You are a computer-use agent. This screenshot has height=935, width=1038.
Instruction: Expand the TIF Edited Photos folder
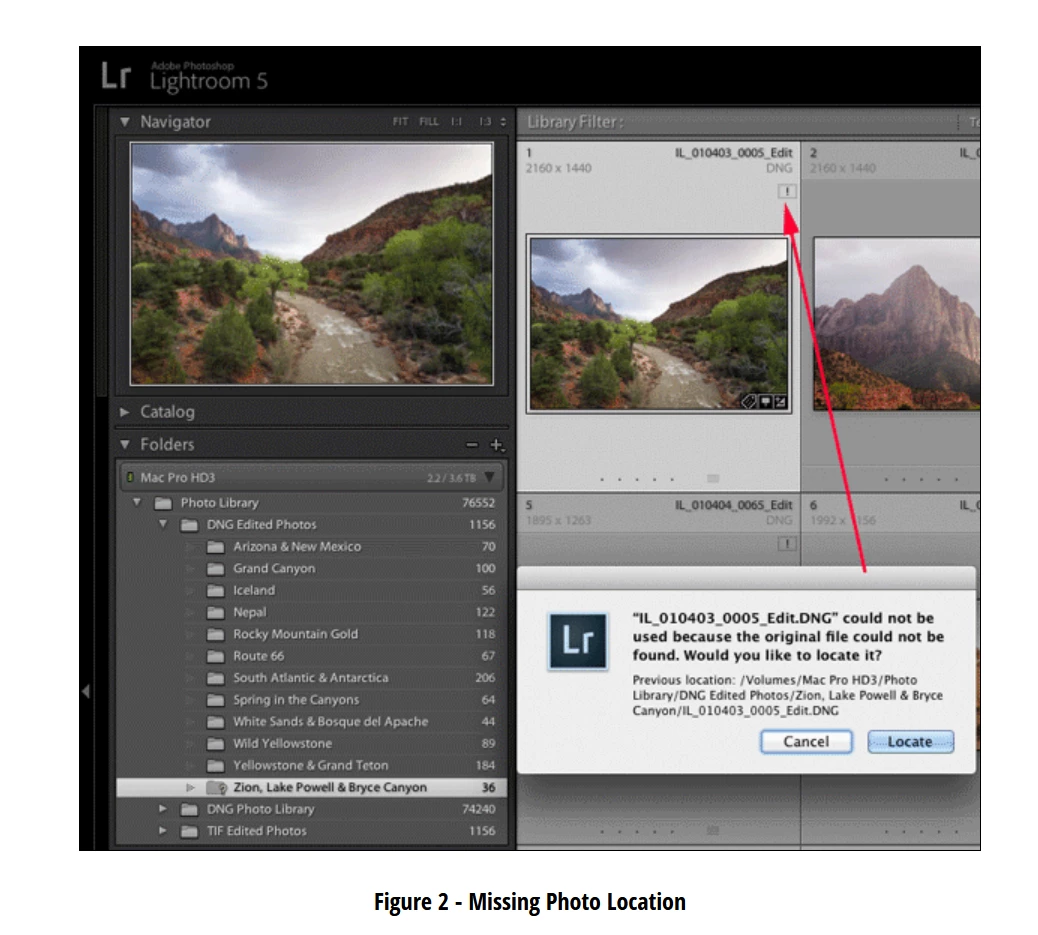pyautogui.click(x=163, y=831)
